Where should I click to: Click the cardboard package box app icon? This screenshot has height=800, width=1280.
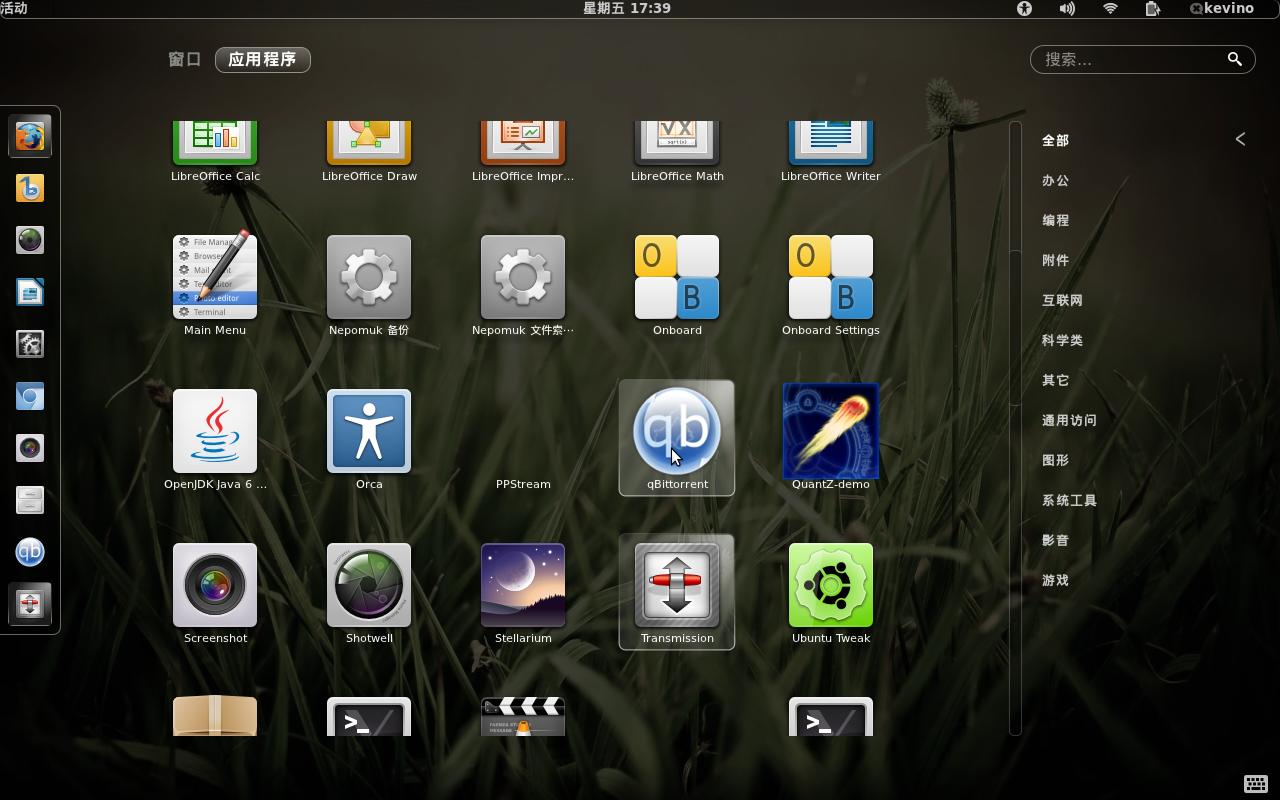[x=215, y=716]
